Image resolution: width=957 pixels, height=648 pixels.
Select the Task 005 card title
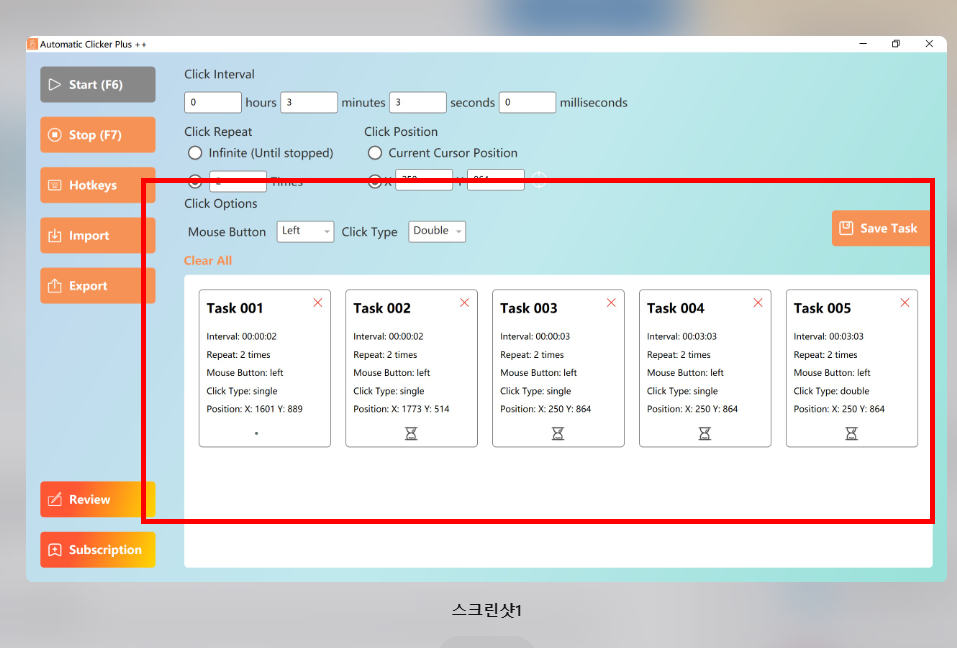(822, 308)
